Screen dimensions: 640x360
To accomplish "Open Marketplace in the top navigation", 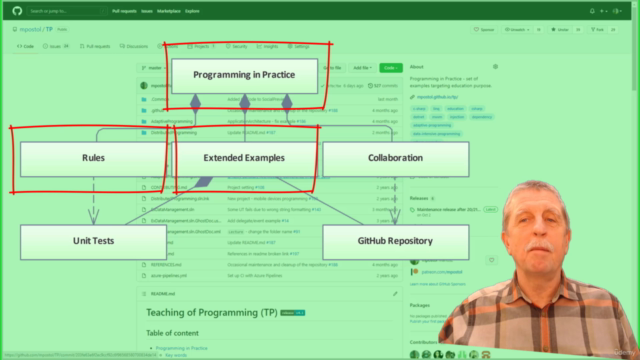I will click(x=169, y=11).
